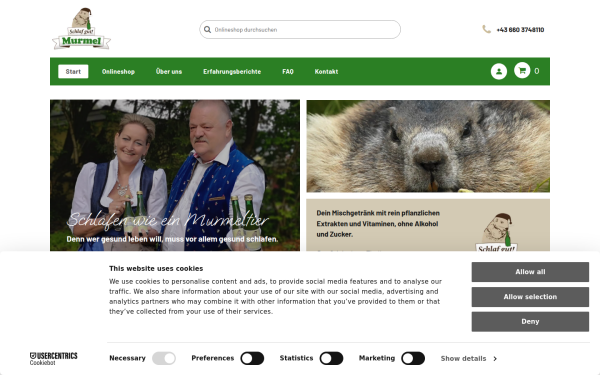Viewport: 600px width, 375px height.
Task: Click the Necessary cookie toggle
Action: pyautogui.click(x=164, y=359)
